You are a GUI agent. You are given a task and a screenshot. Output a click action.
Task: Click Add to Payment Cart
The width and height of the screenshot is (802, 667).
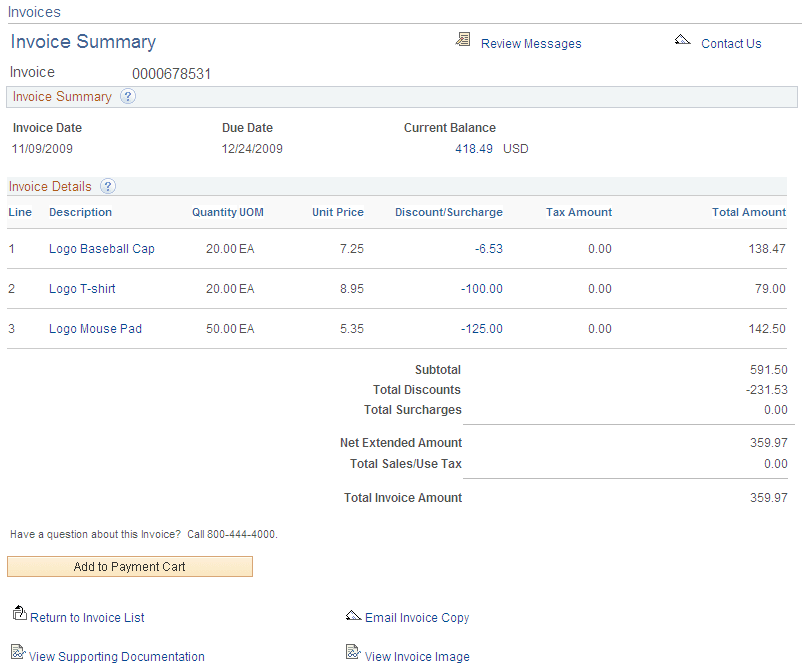pyautogui.click(x=129, y=566)
